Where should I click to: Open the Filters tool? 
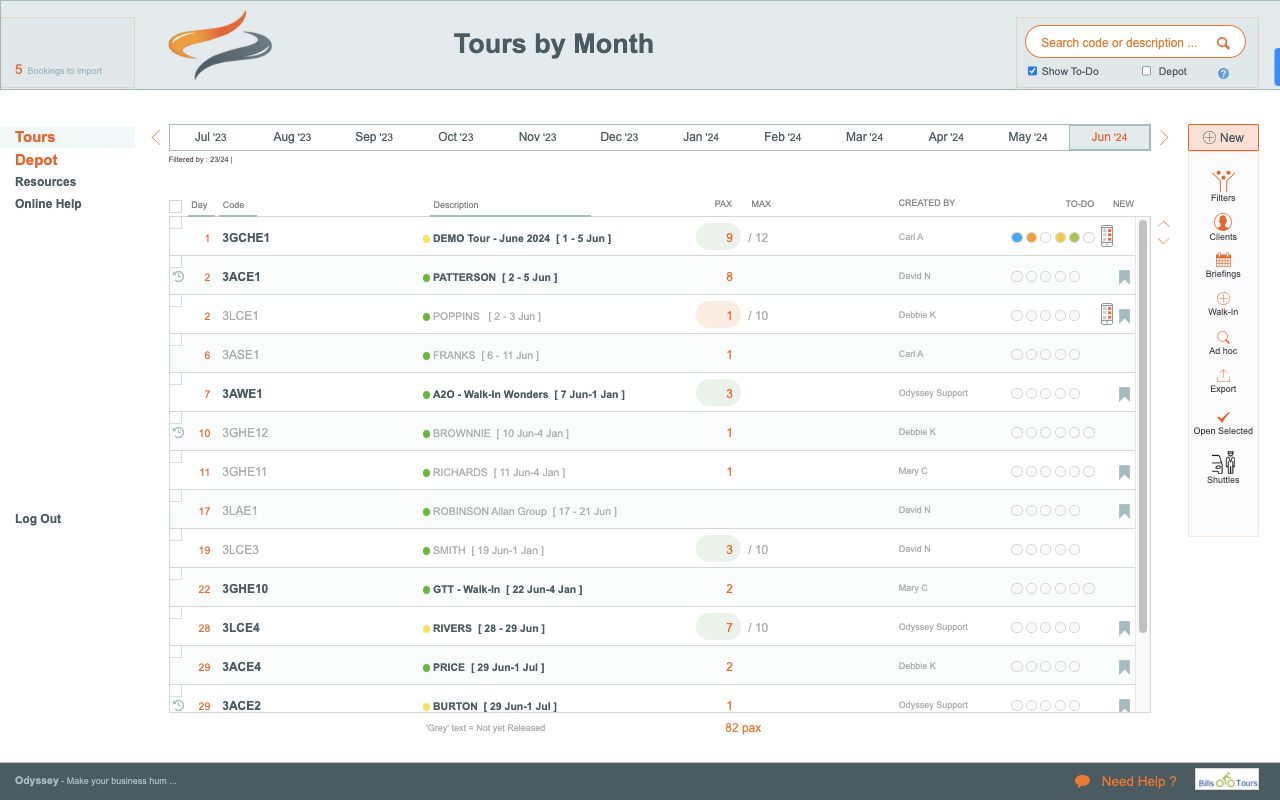[x=1222, y=183]
